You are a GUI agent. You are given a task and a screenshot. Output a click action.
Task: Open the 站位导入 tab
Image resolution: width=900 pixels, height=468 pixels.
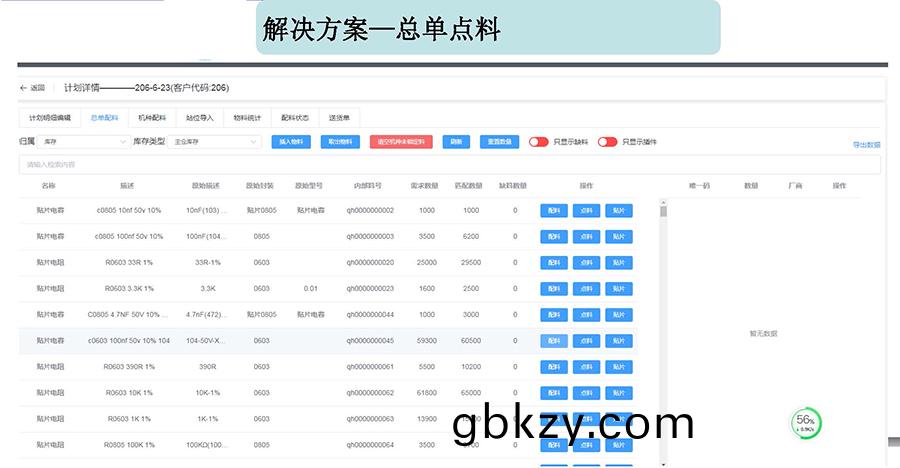click(x=200, y=117)
